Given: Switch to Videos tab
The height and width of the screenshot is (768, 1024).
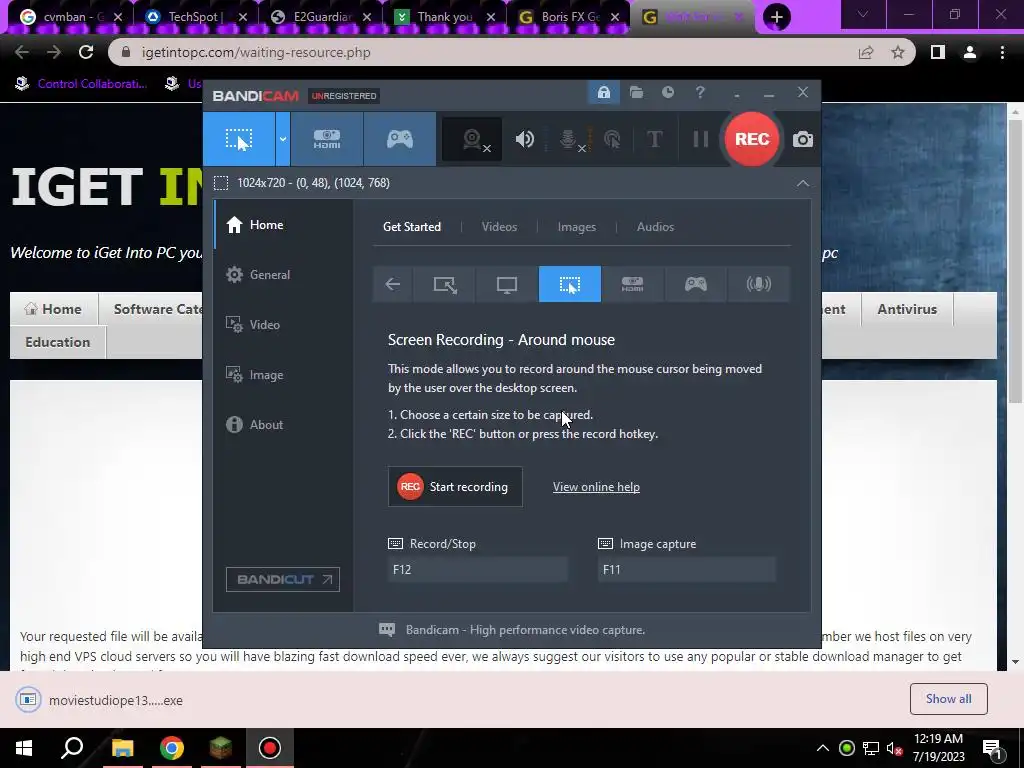Looking at the screenshot, I should [499, 227].
